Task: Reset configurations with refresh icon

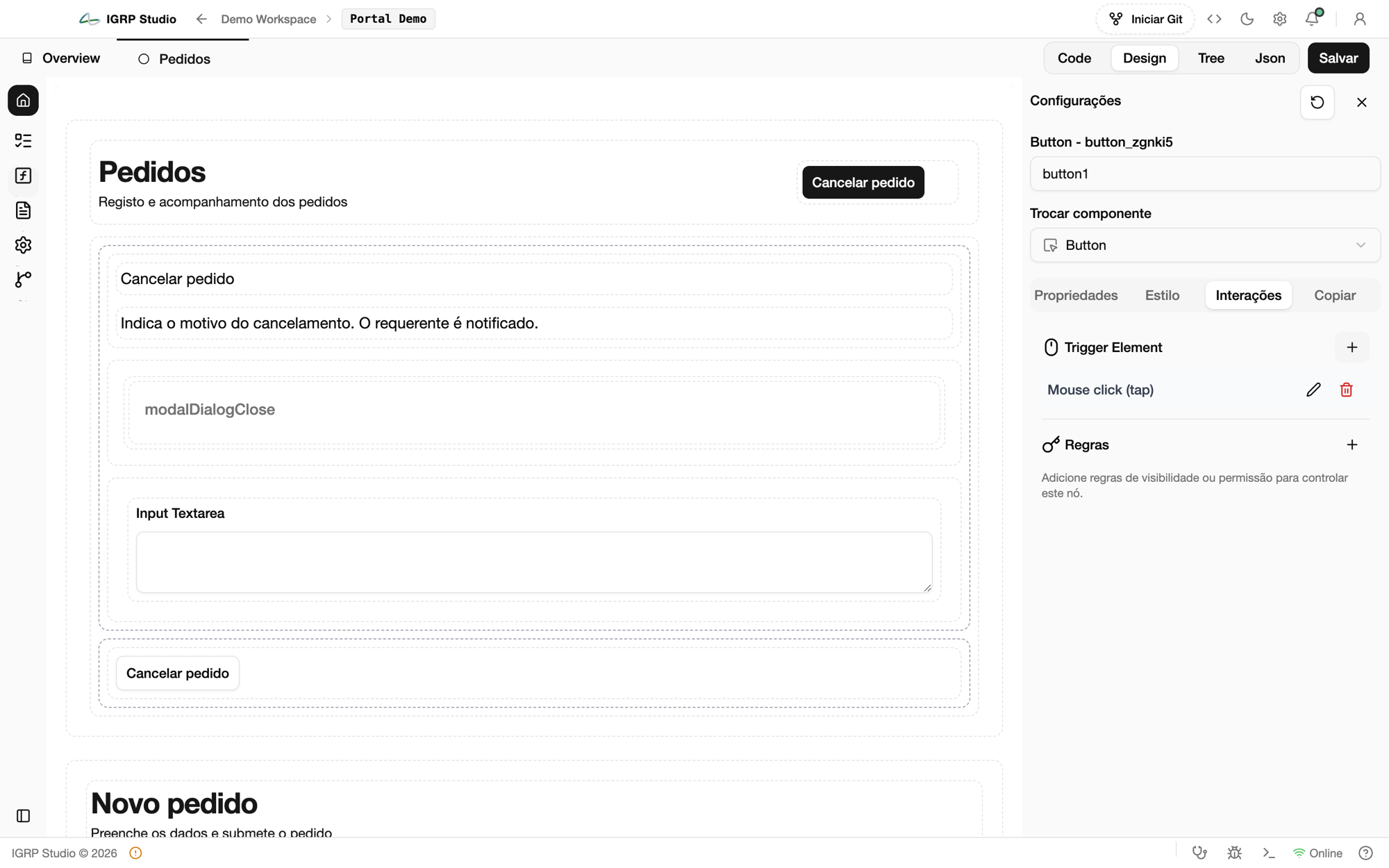Action: click(x=1317, y=102)
